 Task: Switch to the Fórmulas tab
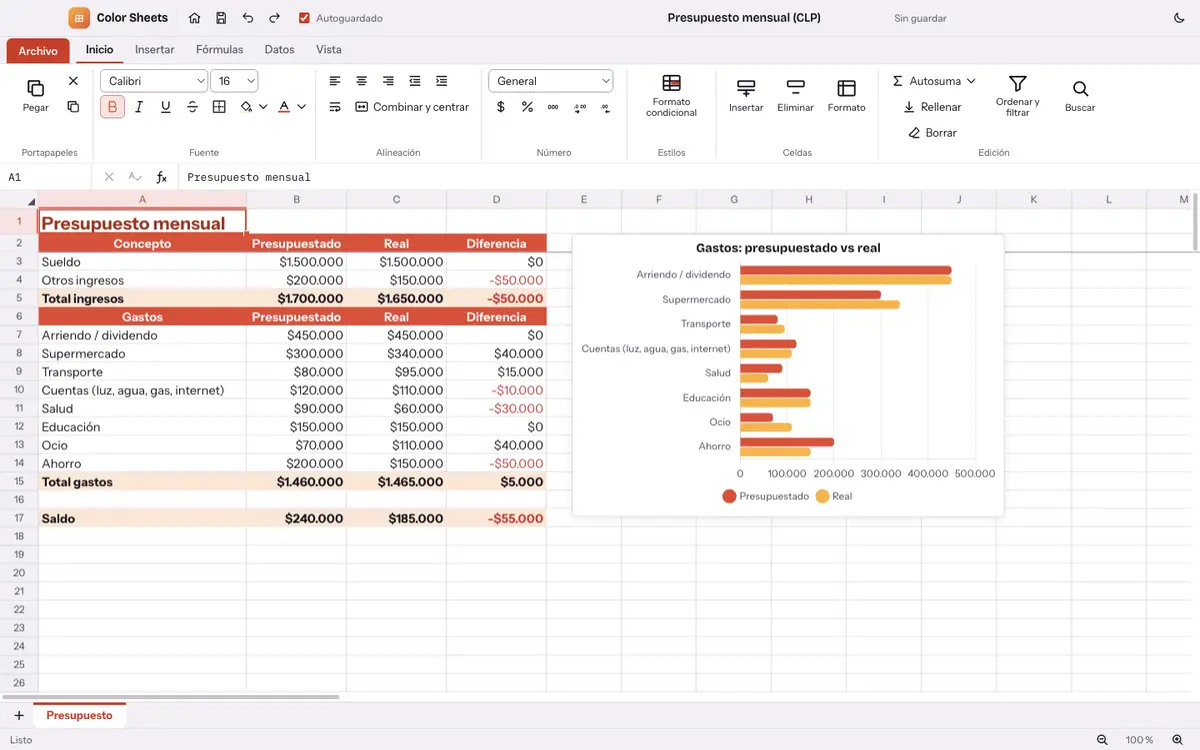tap(219, 49)
